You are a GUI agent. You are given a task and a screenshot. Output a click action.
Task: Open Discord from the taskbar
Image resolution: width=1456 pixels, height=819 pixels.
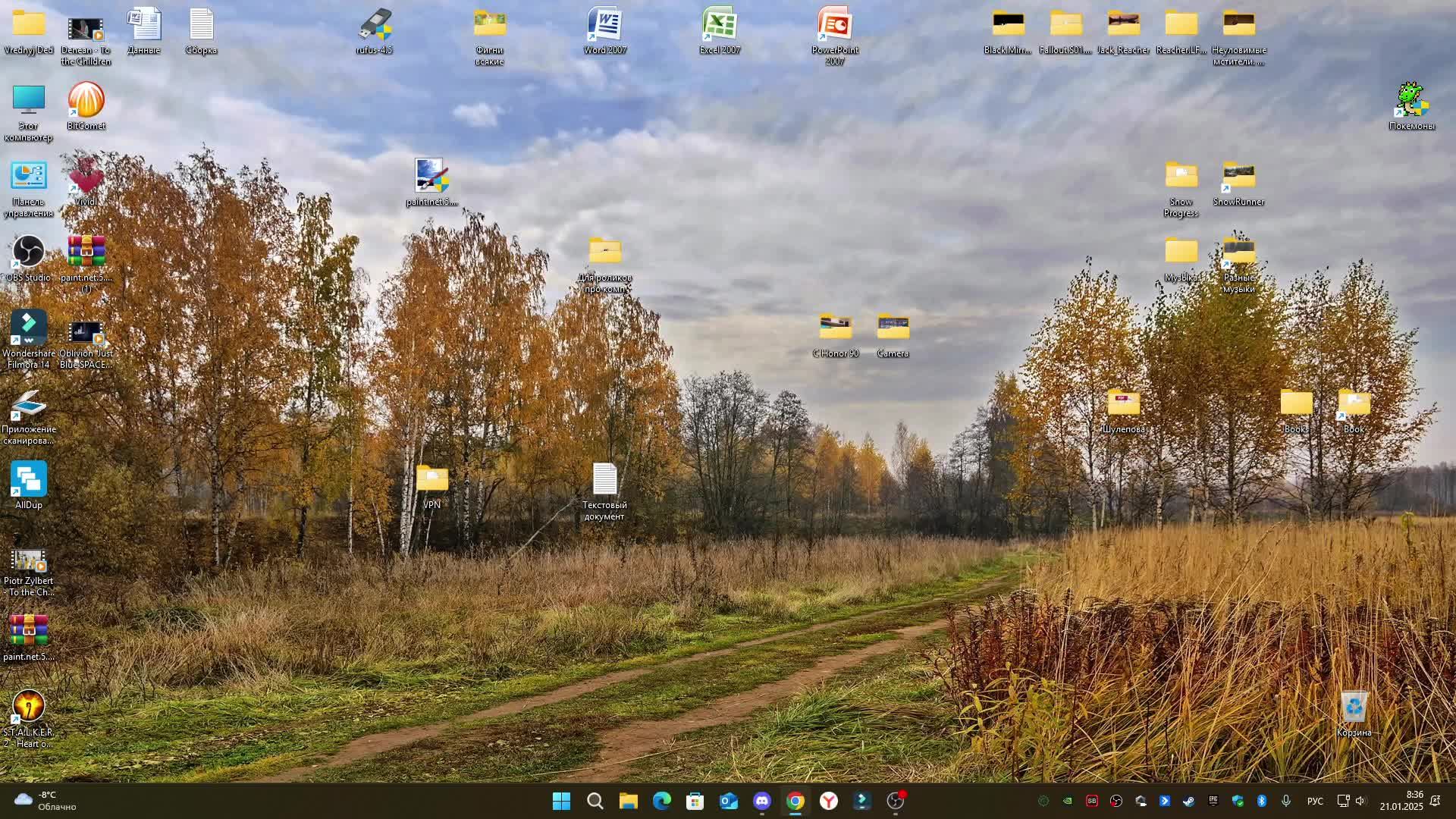pyautogui.click(x=761, y=801)
